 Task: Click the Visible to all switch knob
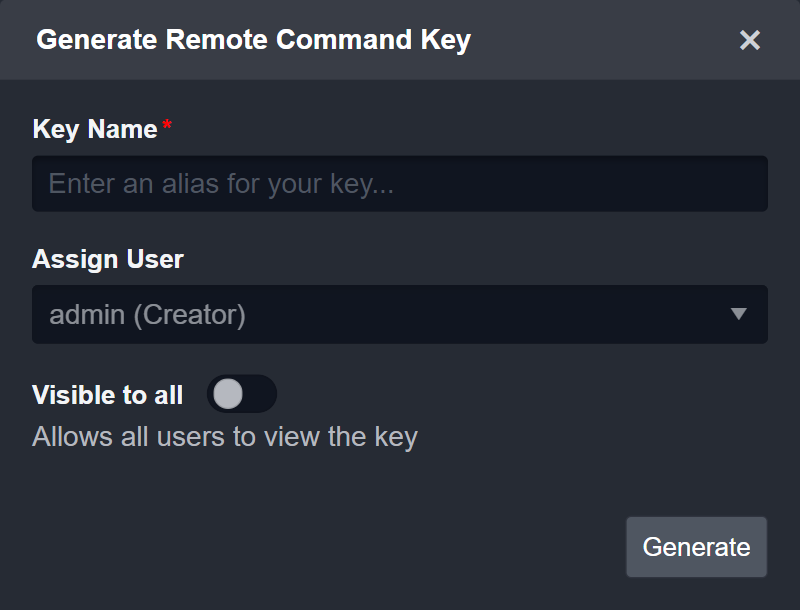click(x=228, y=395)
